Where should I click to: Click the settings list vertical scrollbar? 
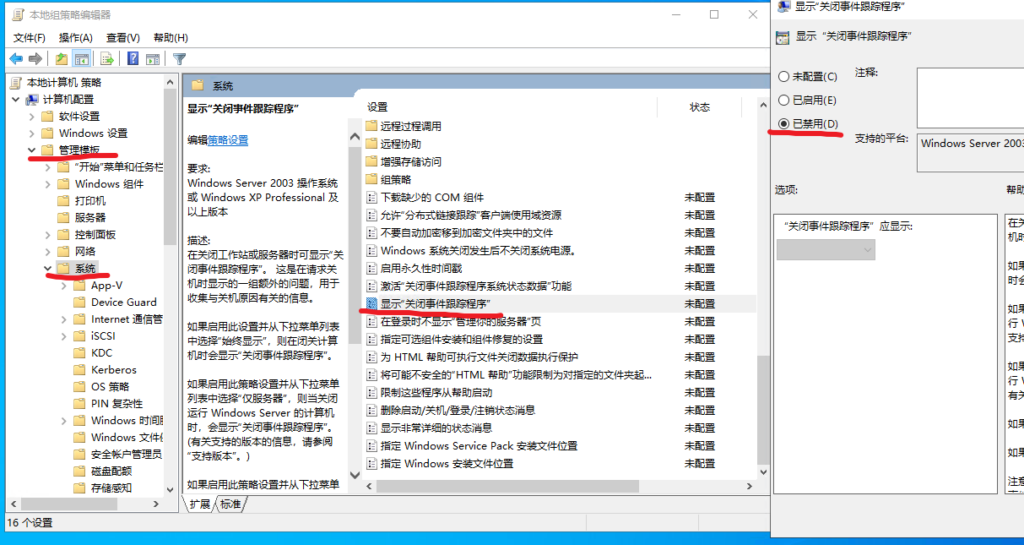tap(764, 300)
